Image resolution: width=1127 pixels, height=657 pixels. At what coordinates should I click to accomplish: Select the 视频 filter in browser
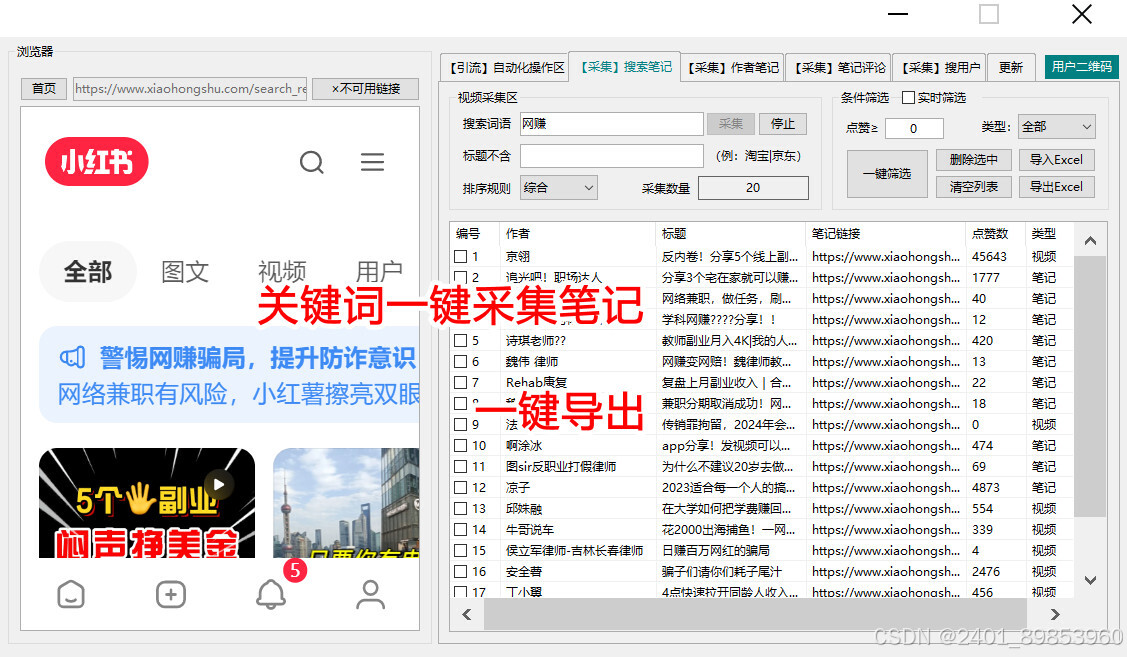[x=282, y=272]
